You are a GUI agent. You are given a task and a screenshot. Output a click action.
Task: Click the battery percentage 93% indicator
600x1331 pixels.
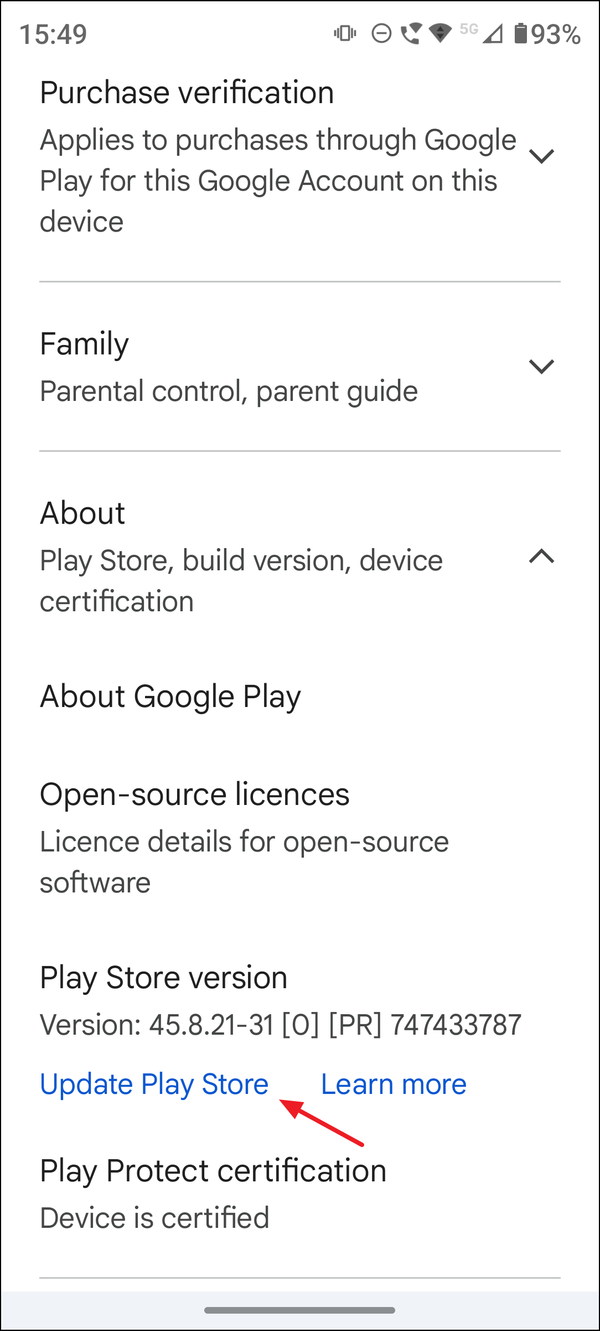click(x=556, y=33)
